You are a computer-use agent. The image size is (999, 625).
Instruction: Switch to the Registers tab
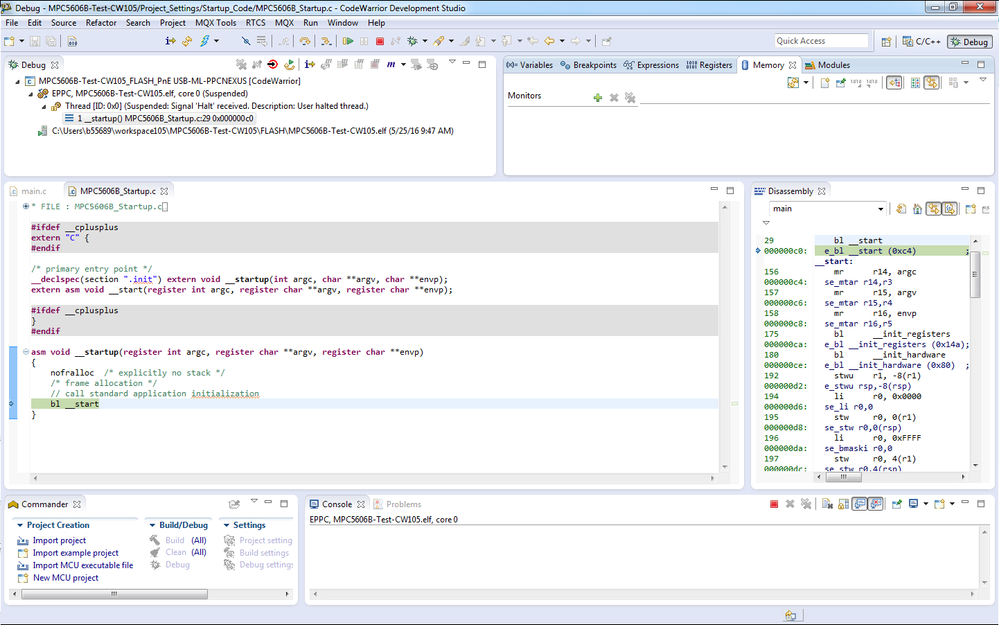pyautogui.click(x=709, y=65)
